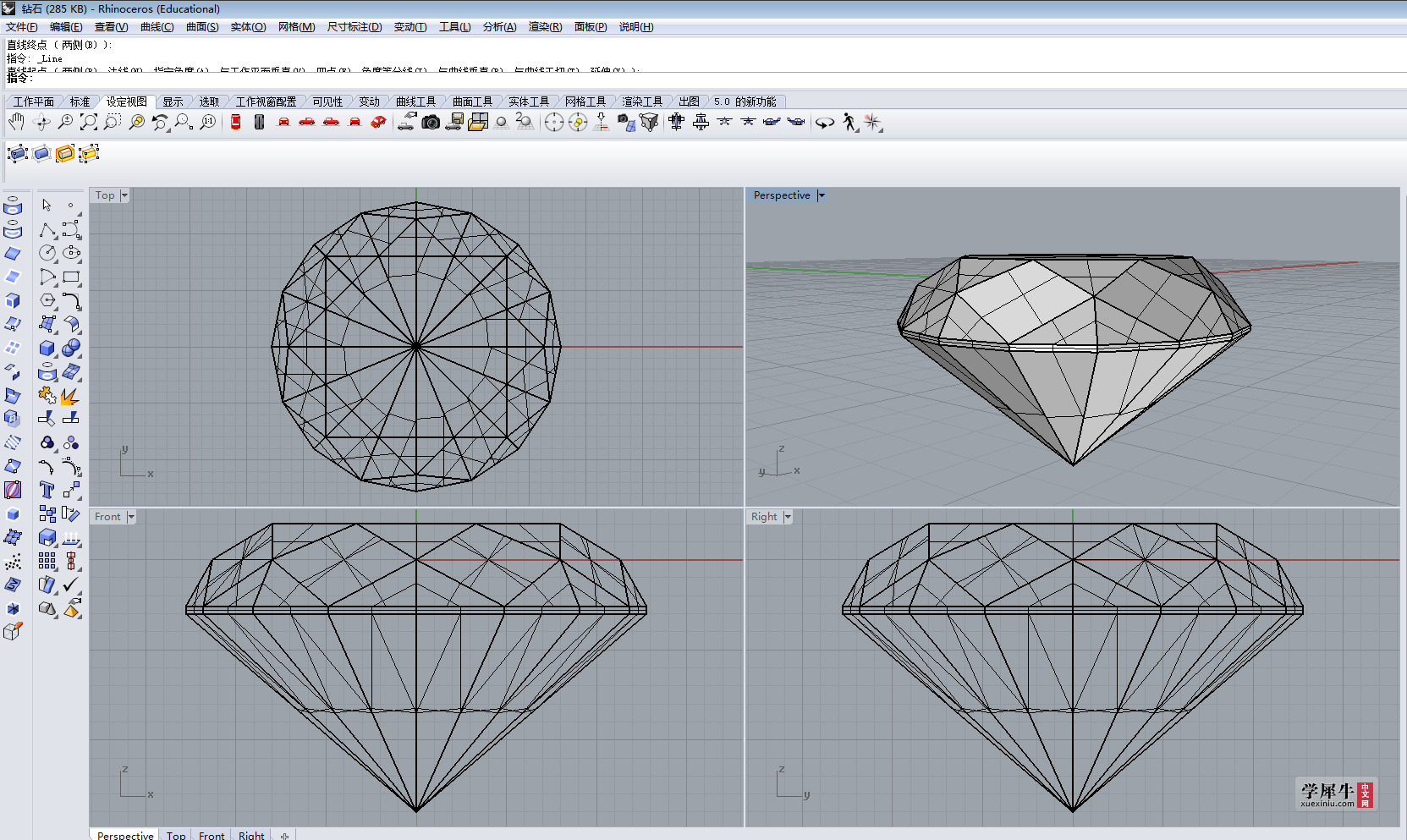
Task: Select the bottom Perspective viewport tab
Action: point(125,835)
